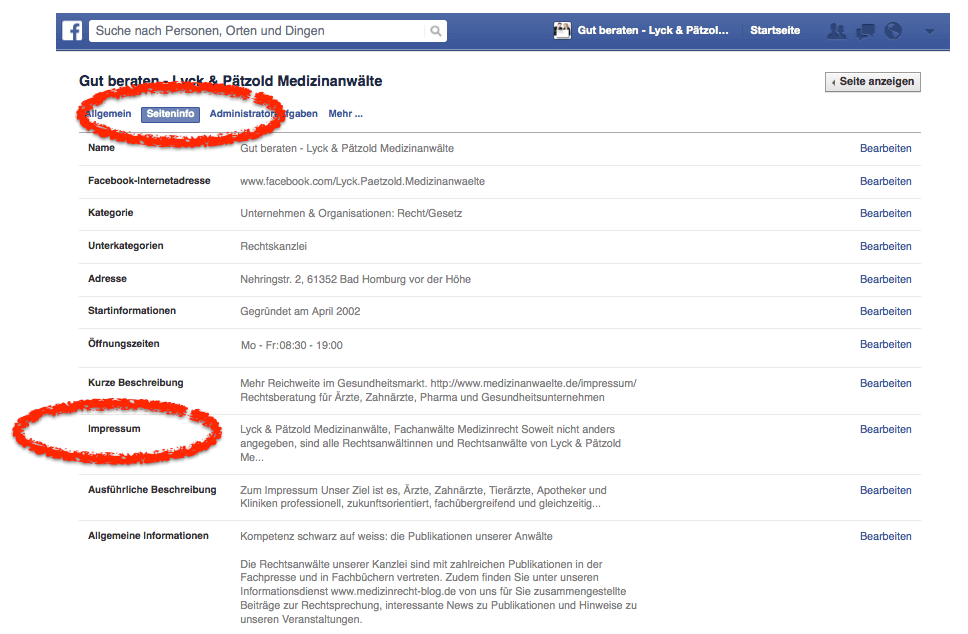Open the messages icon

point(866,31)
